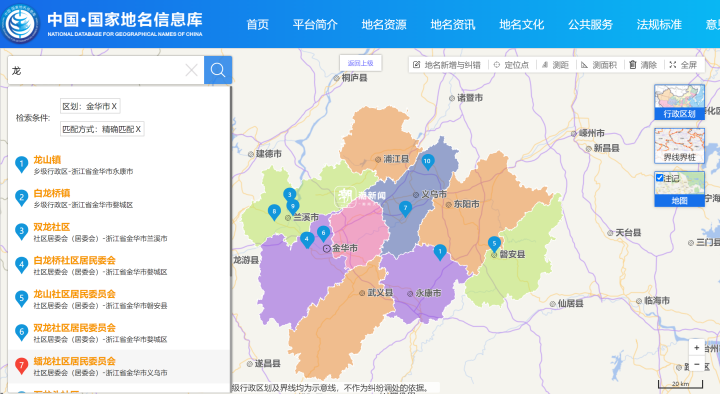Open the 龙山镇 search result

click(x=47, y=160)
